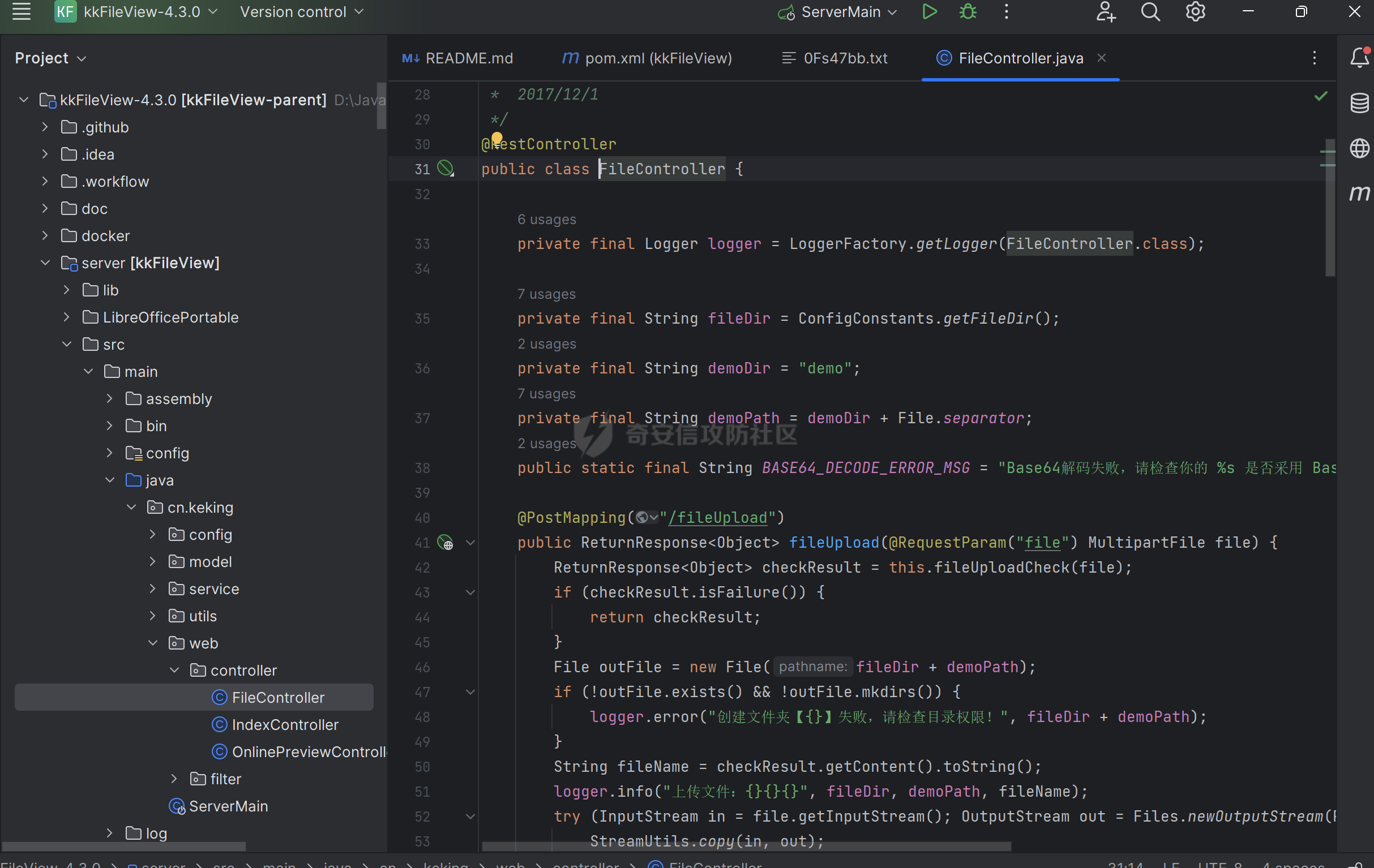Select FileController in the project tree
Screen dimensions: 1374x868
[x=194, y=698]
